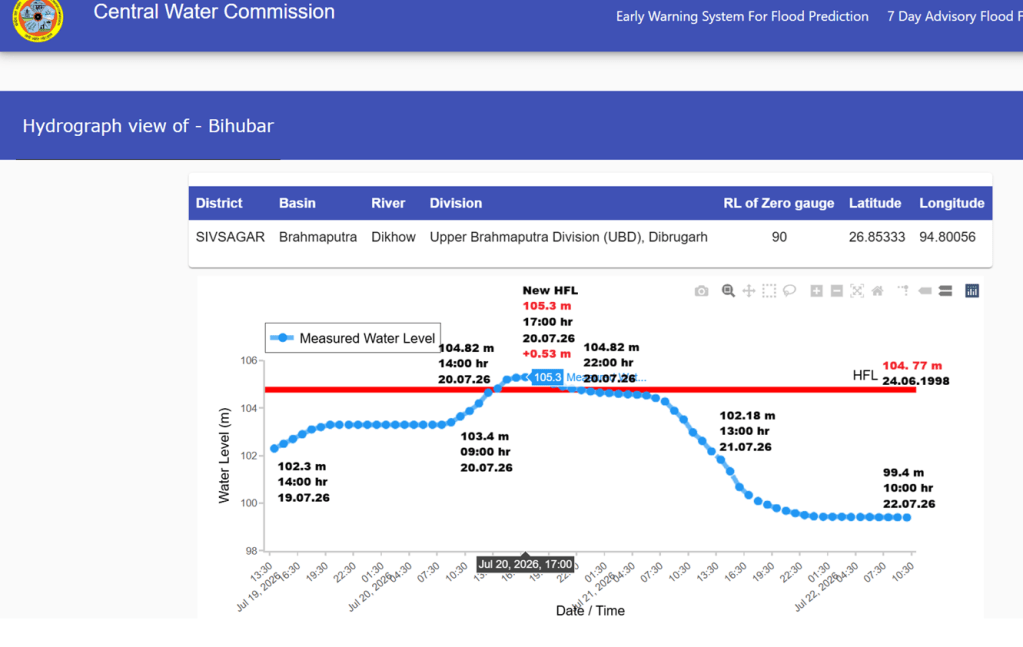The height and width of the screenshot is (647, 1023).
Task: Click the RL of Zero gauge header
Action: tap(778, 203)
